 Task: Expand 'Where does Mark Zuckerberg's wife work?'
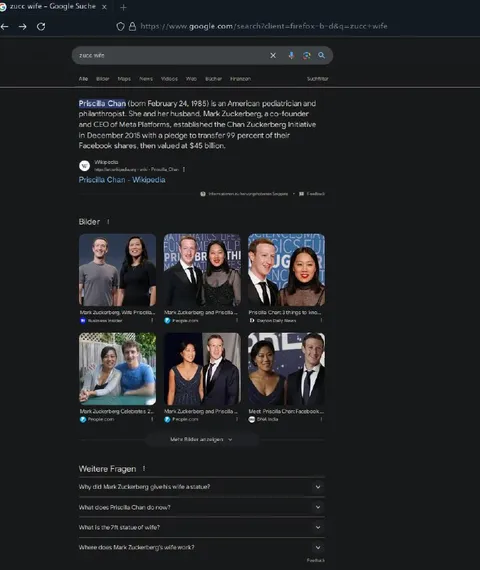coord(202,547)
